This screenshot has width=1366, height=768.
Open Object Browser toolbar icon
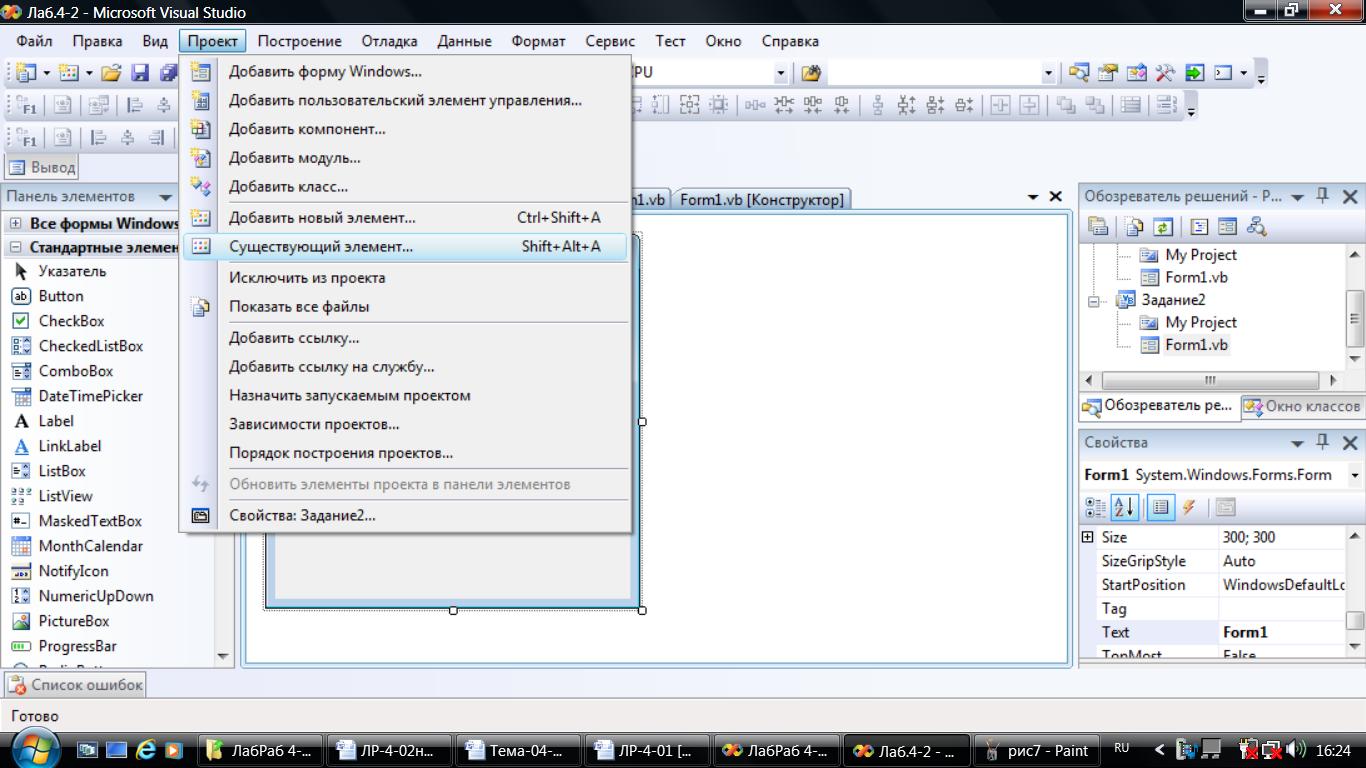(x=1136, y=73)
